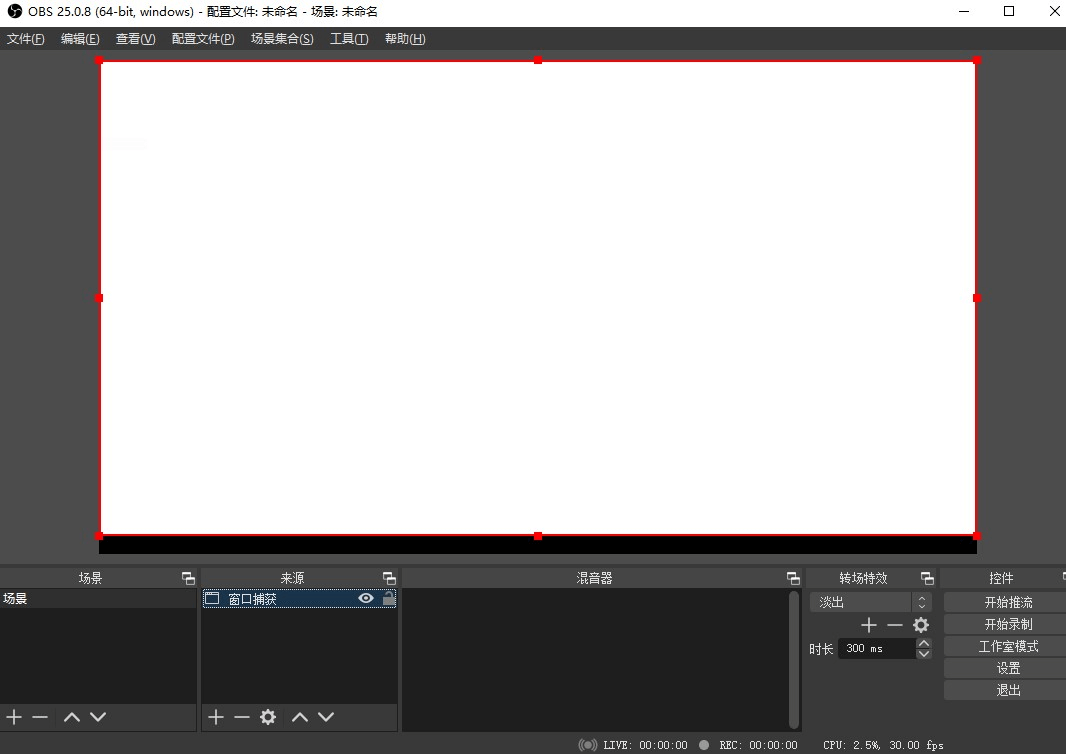Click the 混音器 panel title

point(594,578)
